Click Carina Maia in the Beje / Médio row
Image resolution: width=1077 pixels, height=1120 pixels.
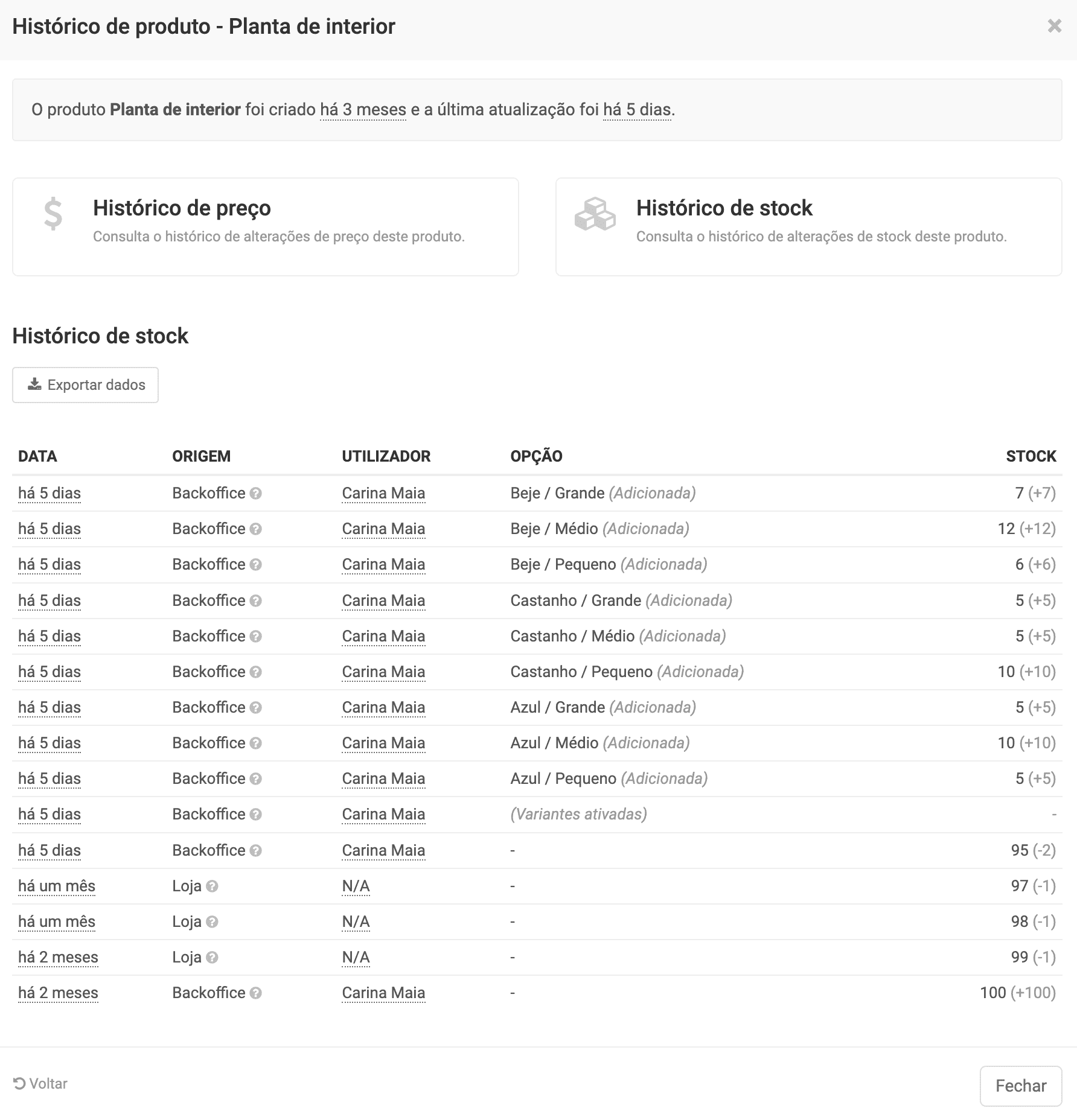(x=383, y=529)
